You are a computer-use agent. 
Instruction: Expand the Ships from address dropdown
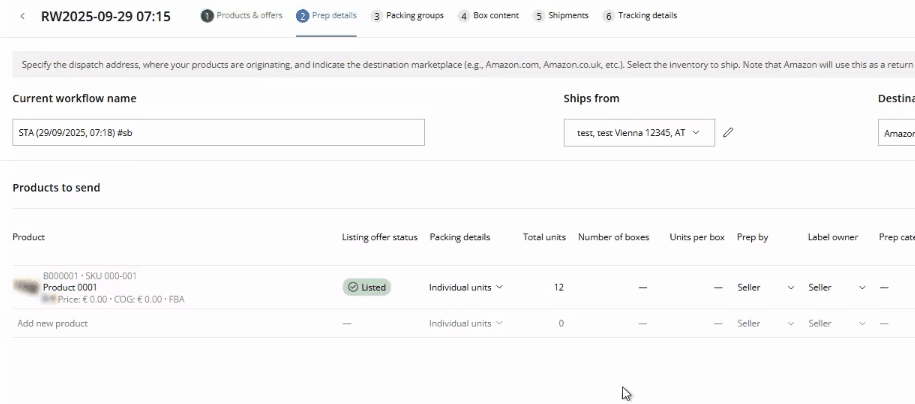(x=639, y=133)
